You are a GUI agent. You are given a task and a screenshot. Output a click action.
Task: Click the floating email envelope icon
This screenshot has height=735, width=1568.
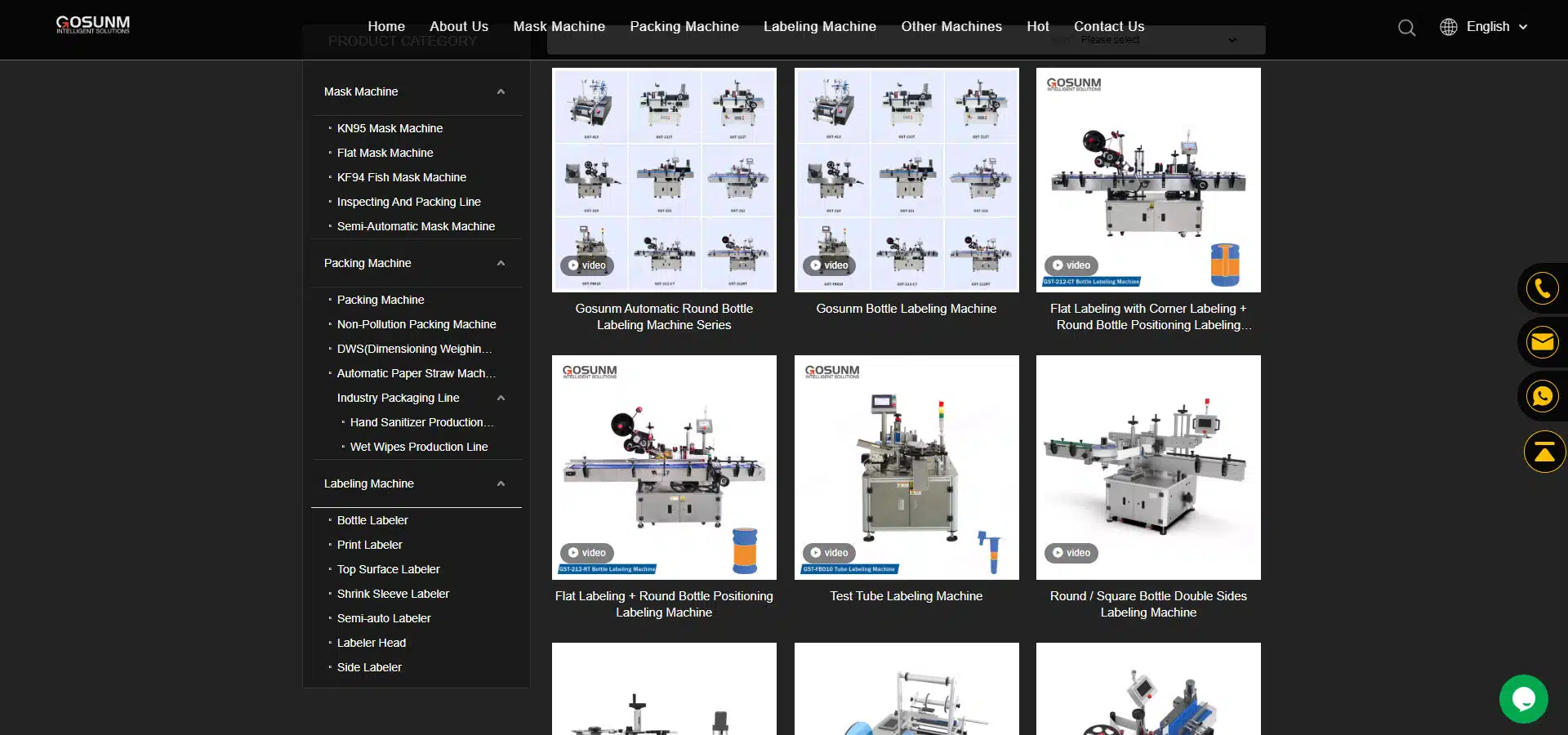pyautogui.click(x=1542, y=342)
